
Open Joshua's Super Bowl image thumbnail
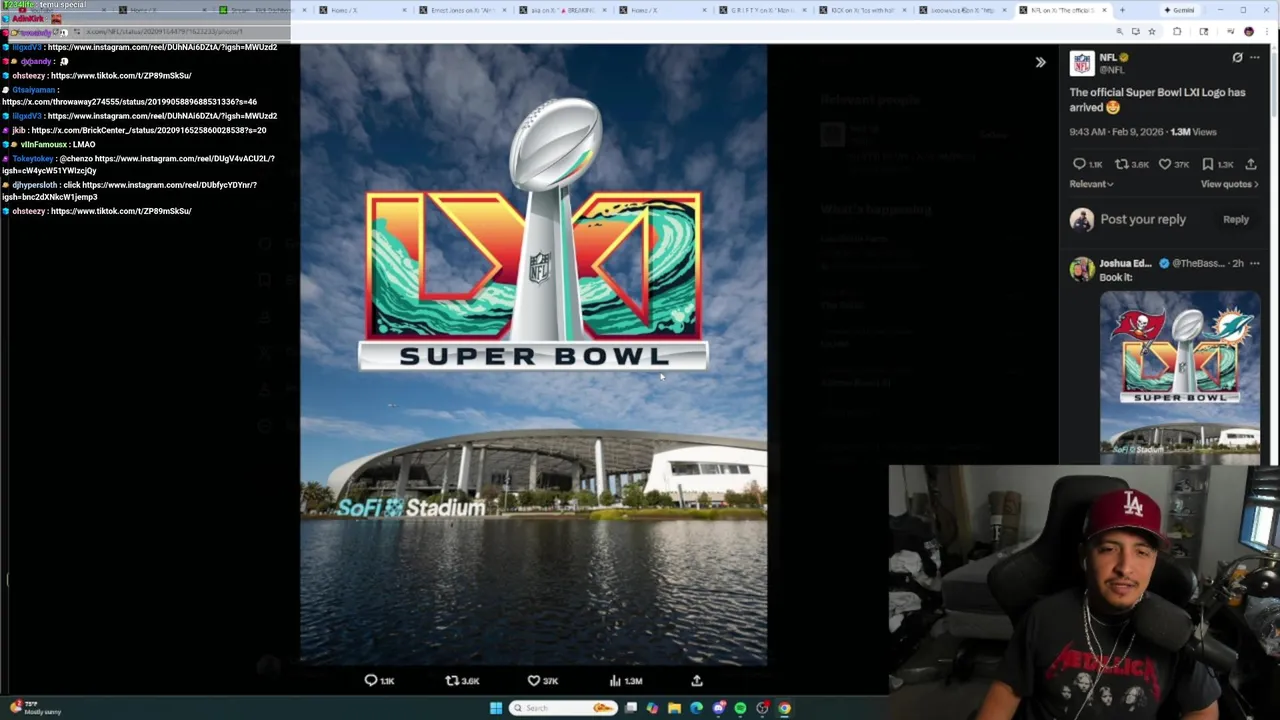pos(1180,377)
